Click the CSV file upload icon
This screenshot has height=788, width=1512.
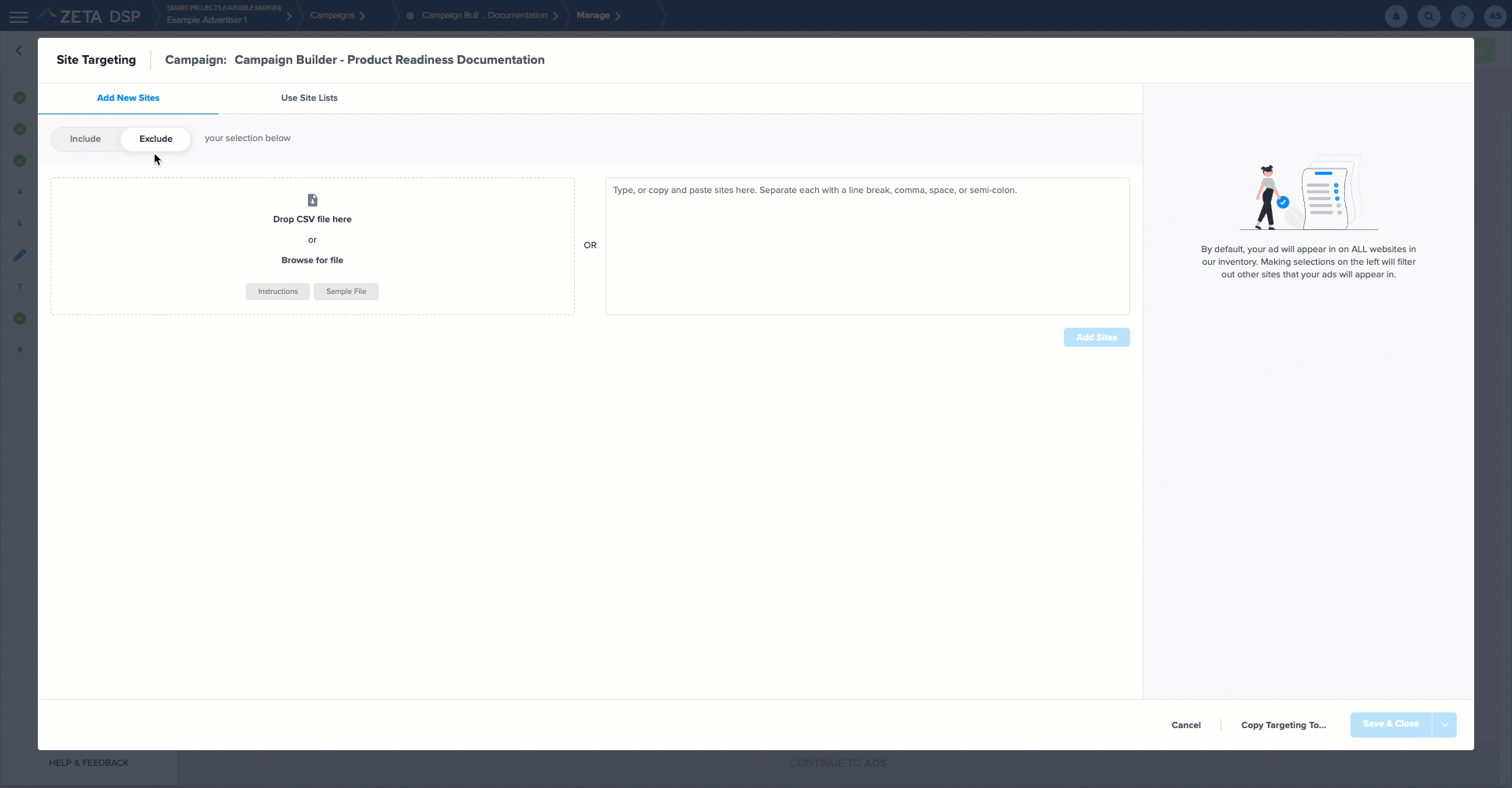pos(313,200)
